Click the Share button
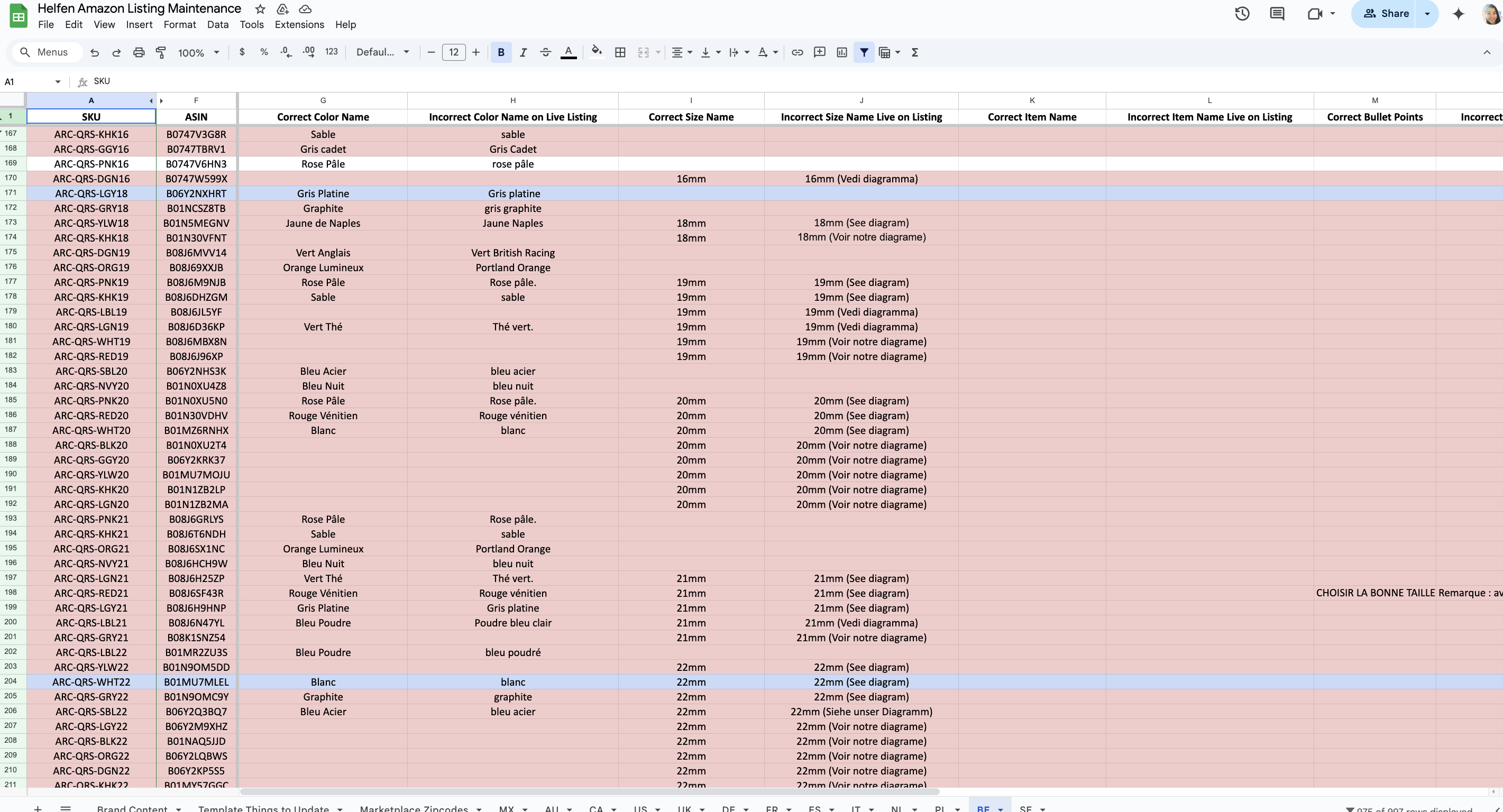This screenshot has width=1503, height=812. click(1386, 13)
